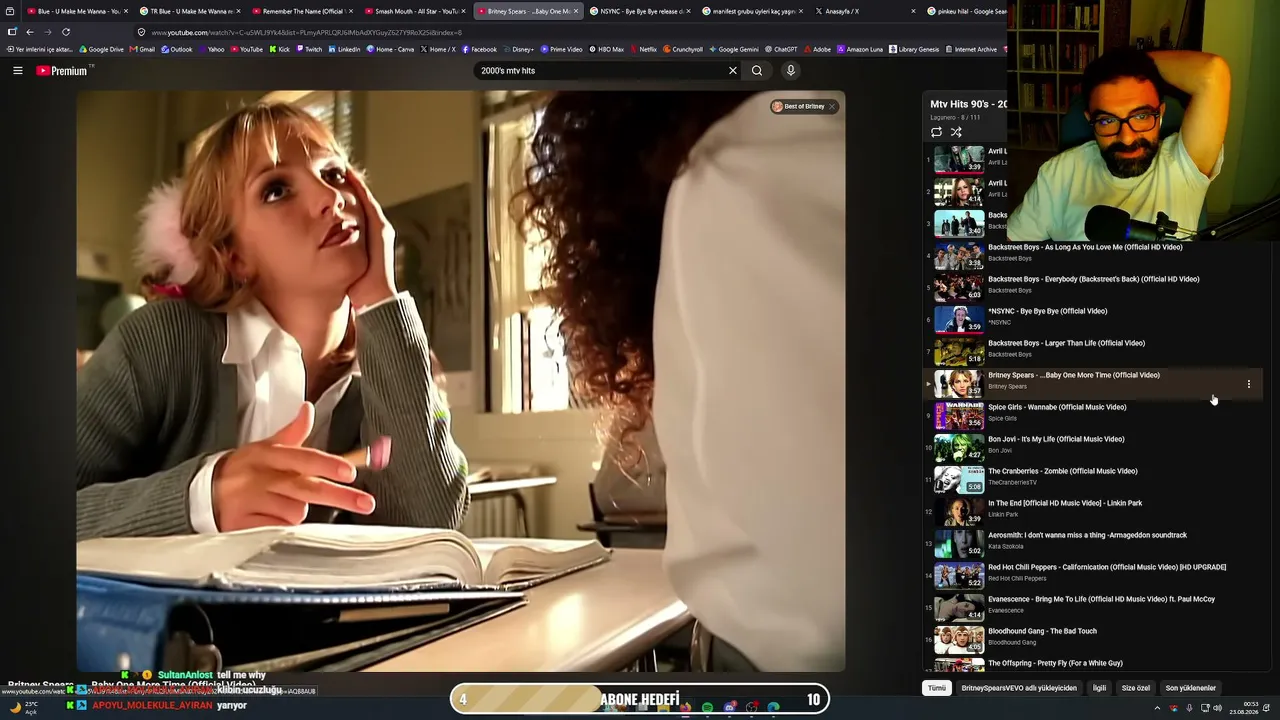Toggle shuffle playlist in playlist panel
The image size is (1280, 720).
[x=956, y=132]
